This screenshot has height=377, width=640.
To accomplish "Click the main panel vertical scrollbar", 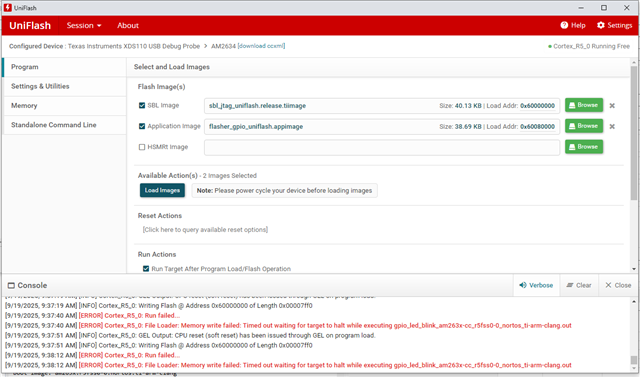I will (x=633, y=133).
